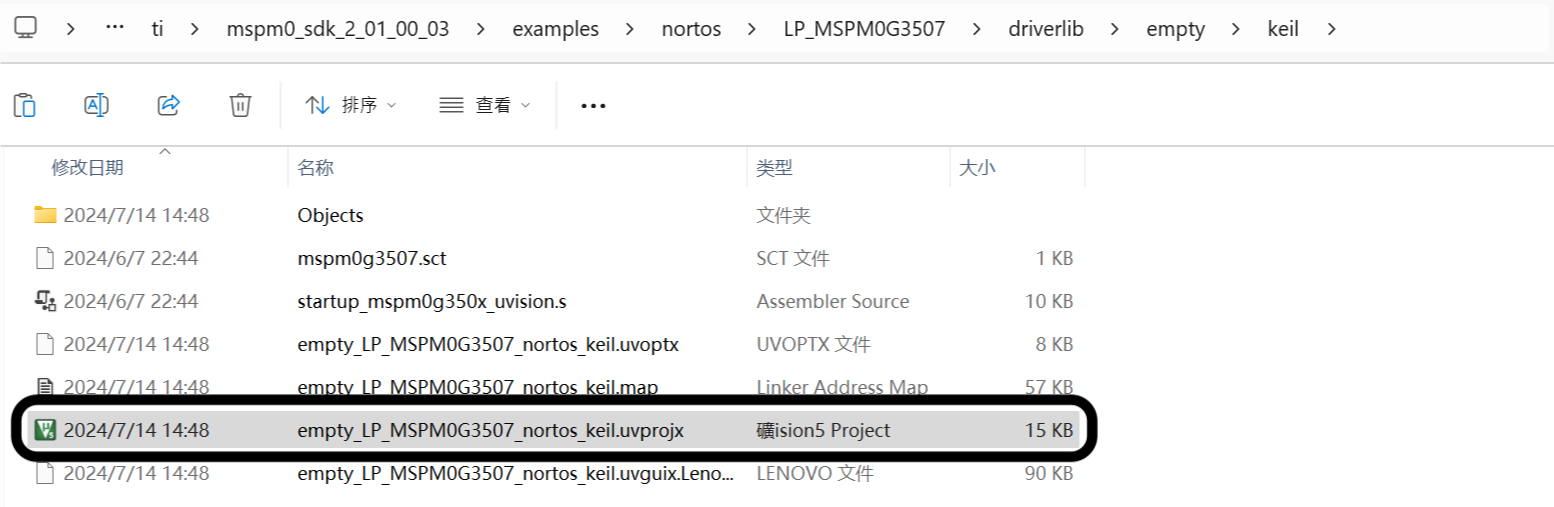Open the See more ellipsis toolbar menu
Screen dimensions: 1554x507
tap(594, 105)
